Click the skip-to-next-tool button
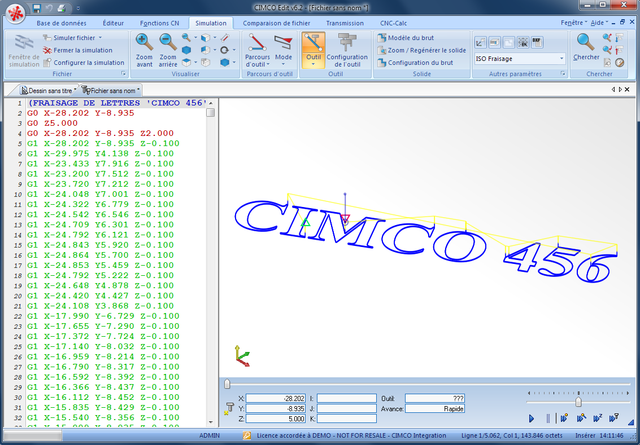 pyautogui.click(x=614, y=418)
